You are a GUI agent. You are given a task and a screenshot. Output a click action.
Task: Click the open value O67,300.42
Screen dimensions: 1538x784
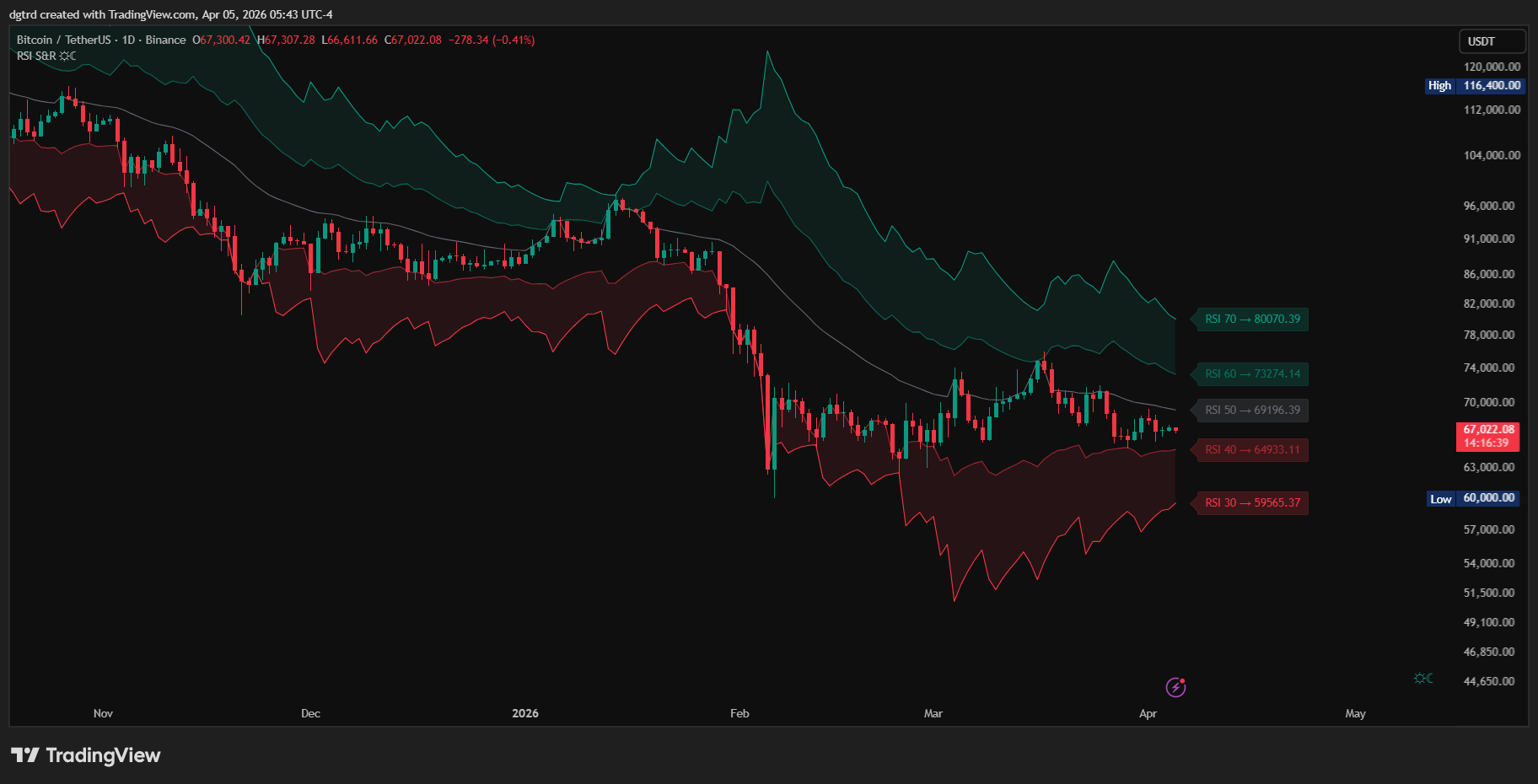pyautogui.click(x=221, y=40)
